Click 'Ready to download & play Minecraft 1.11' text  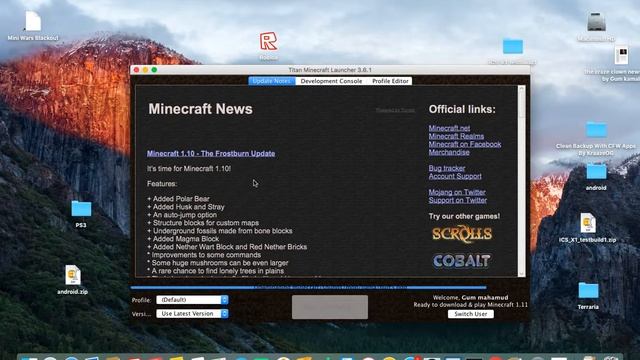[x=471, y=304]
